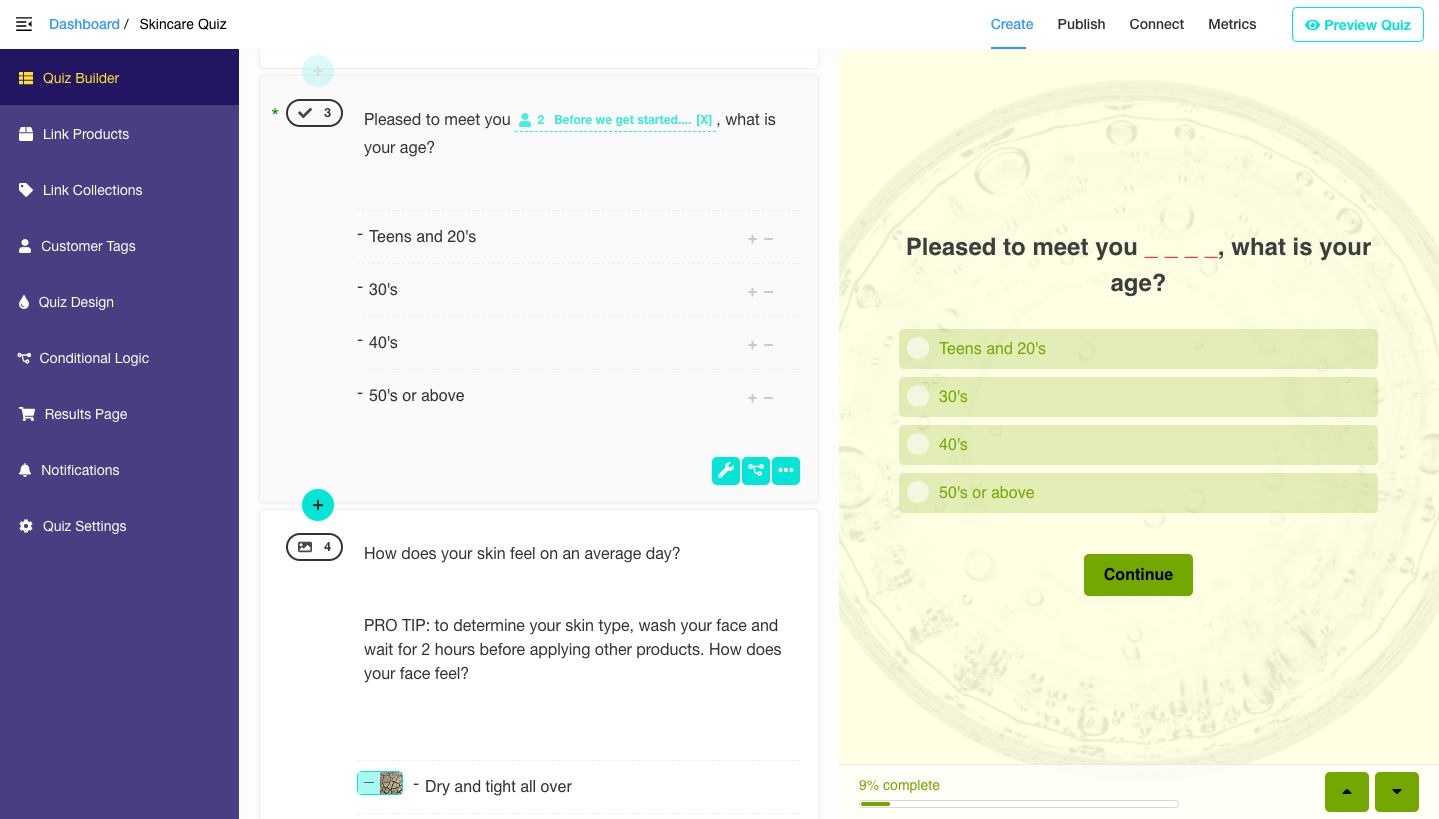Viewport: 1439px width, 819px height.
Task: Select the 30's radio option in preview
Action: click(x=918, y=396)
